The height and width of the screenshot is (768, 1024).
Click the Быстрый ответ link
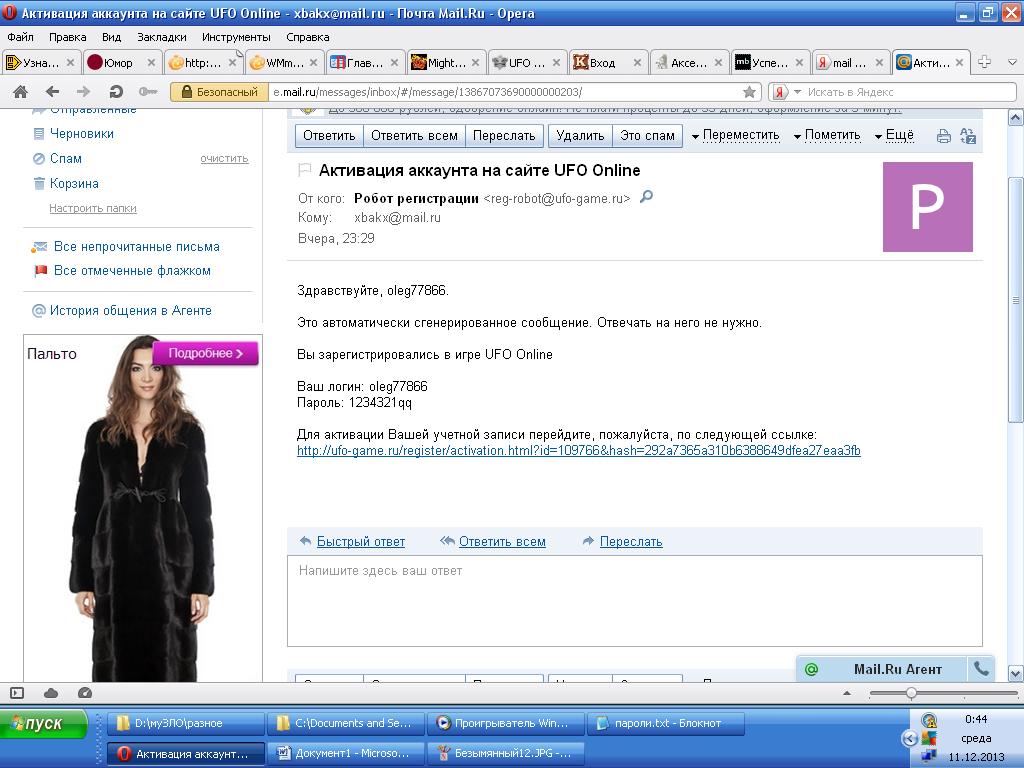click(360, 541)
